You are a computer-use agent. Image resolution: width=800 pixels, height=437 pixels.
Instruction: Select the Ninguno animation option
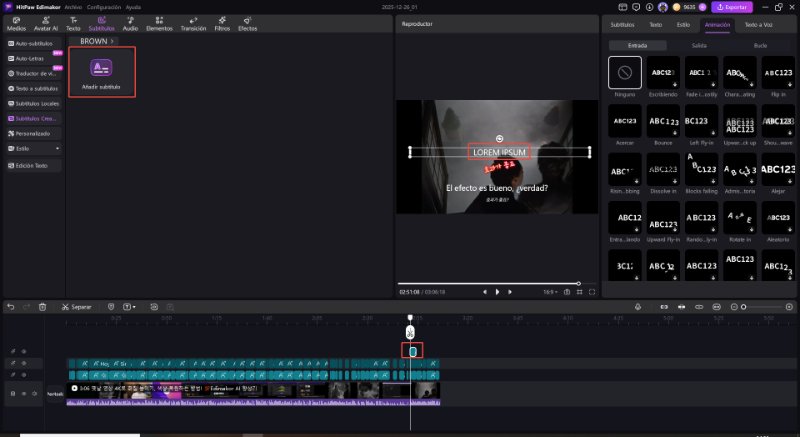coord(625,73)
